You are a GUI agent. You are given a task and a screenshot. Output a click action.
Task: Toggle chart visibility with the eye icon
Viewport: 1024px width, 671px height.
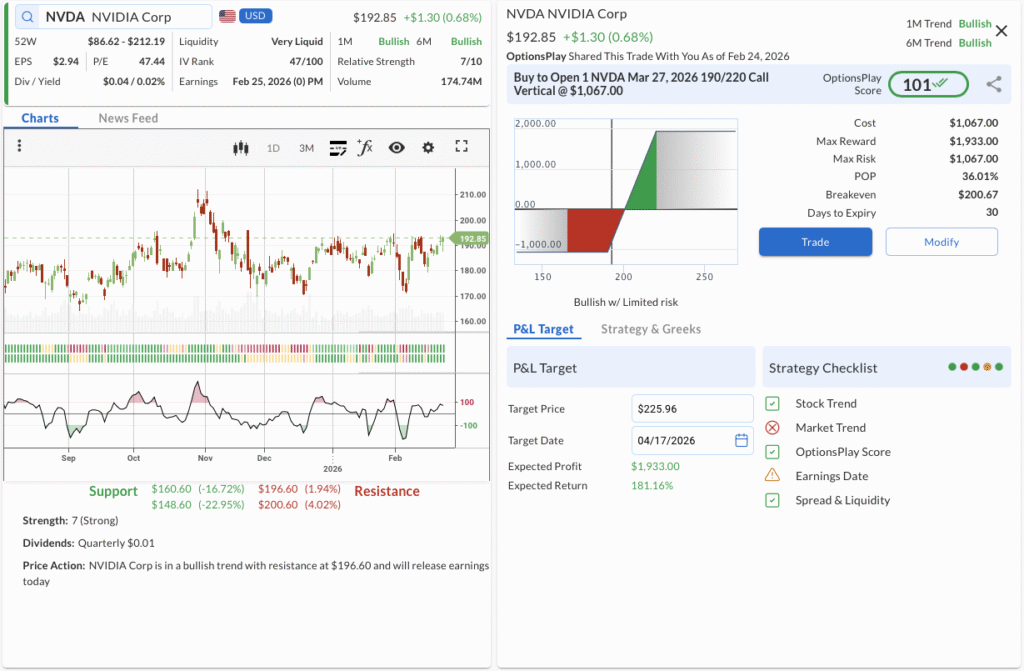(x=397, y=148)
